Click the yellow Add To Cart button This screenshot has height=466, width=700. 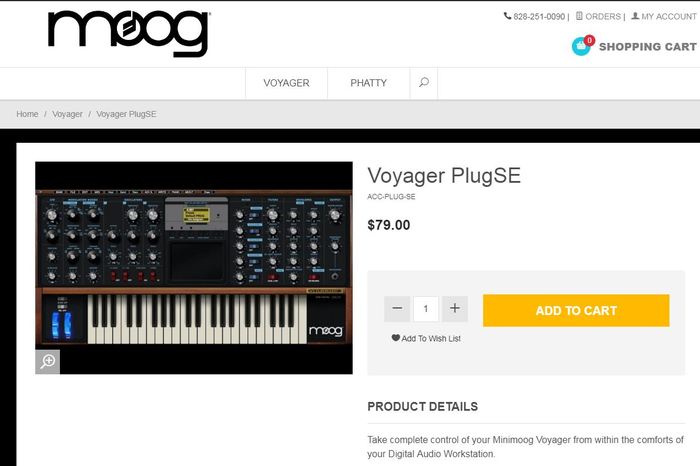tap(576, 310)
